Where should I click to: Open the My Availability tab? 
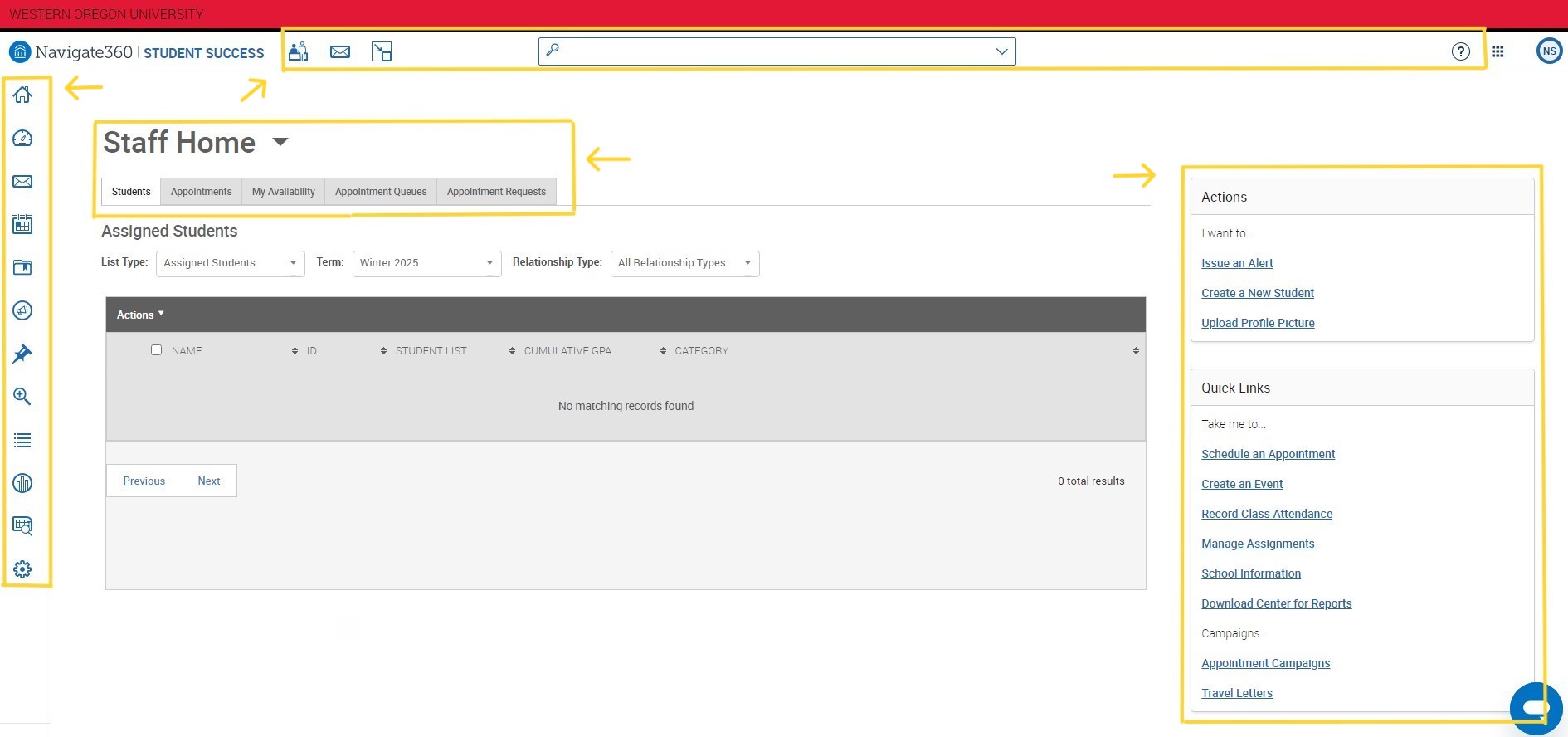(x=283, y=192)
